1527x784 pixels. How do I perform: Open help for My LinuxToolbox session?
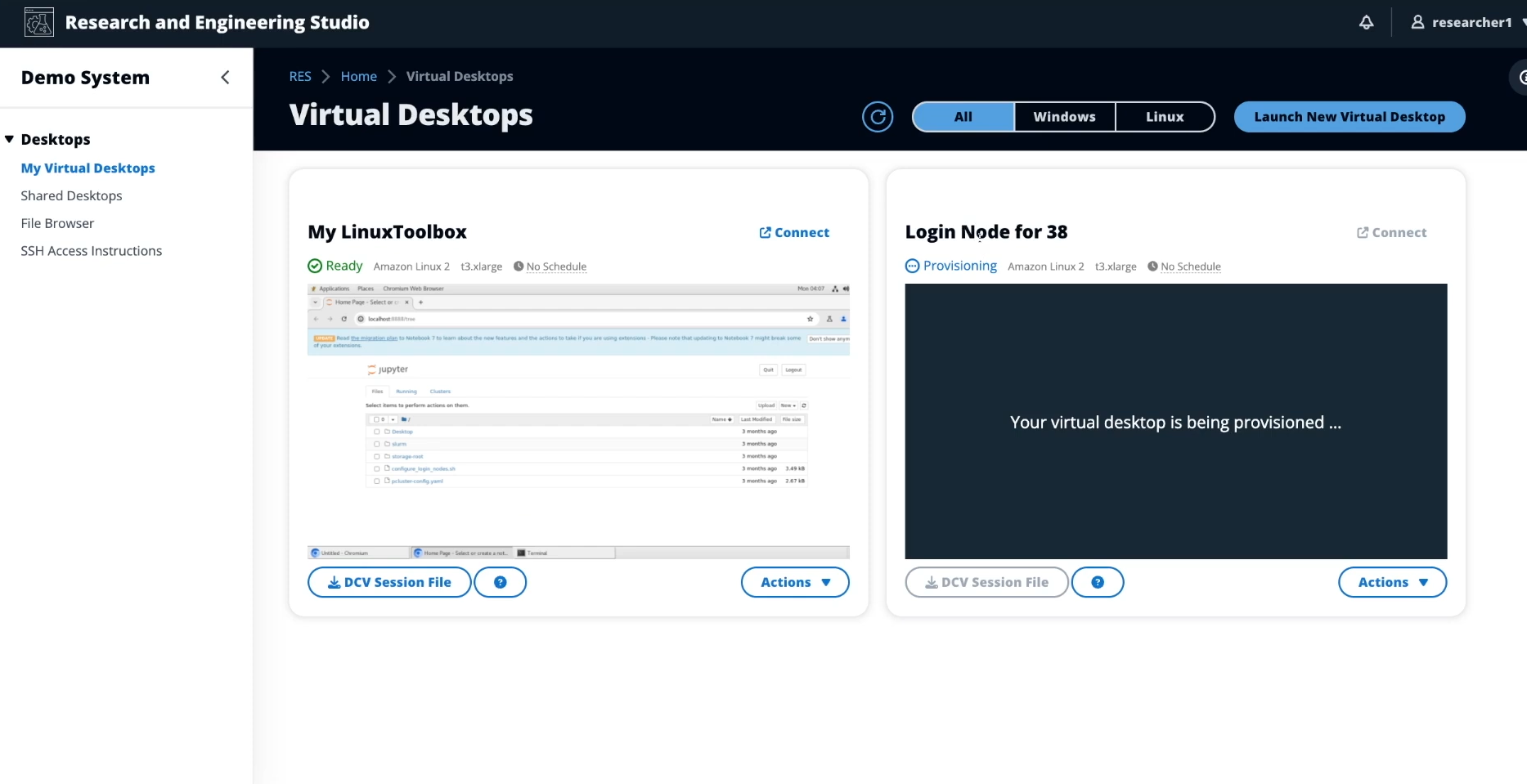pyautogui.click(x=500, y=581)
